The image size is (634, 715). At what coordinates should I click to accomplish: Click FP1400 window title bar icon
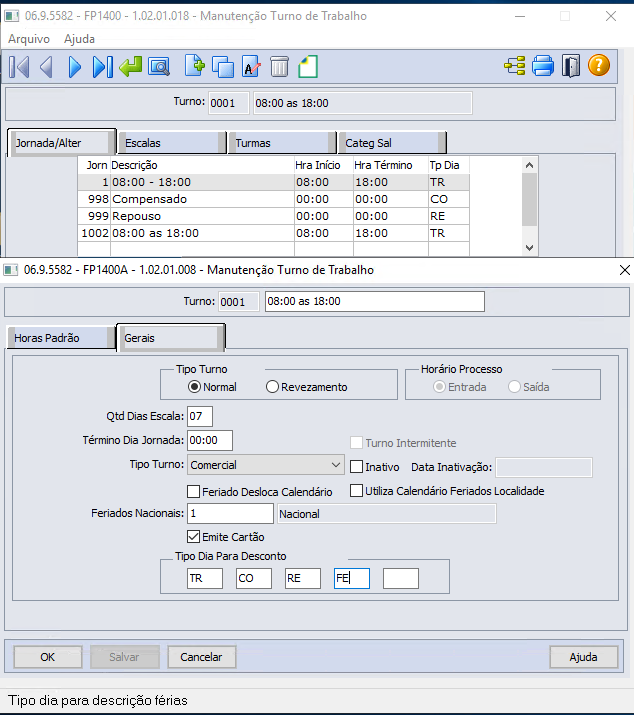[x=11, y=16]
